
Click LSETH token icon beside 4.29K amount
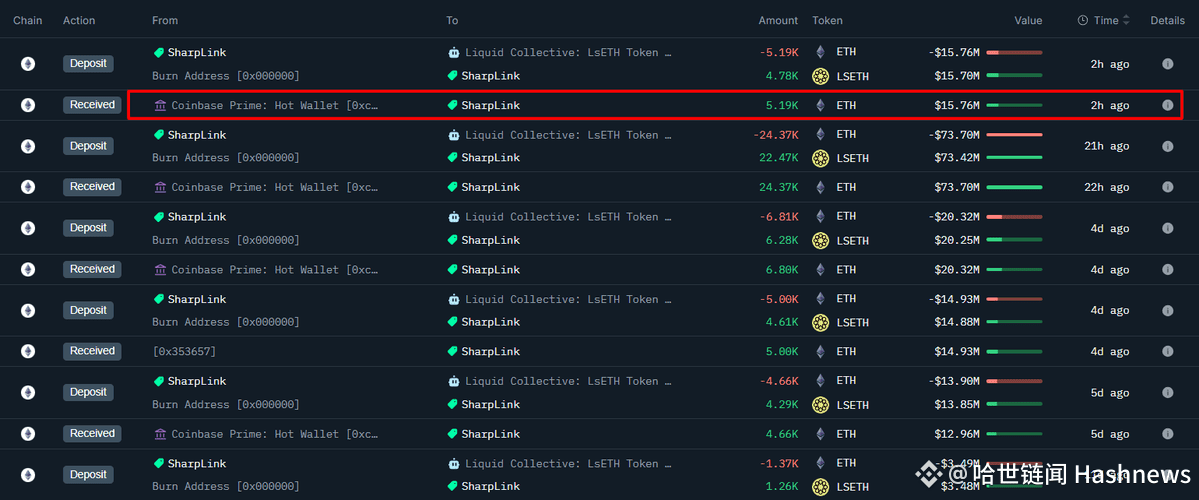pos(820,404)
